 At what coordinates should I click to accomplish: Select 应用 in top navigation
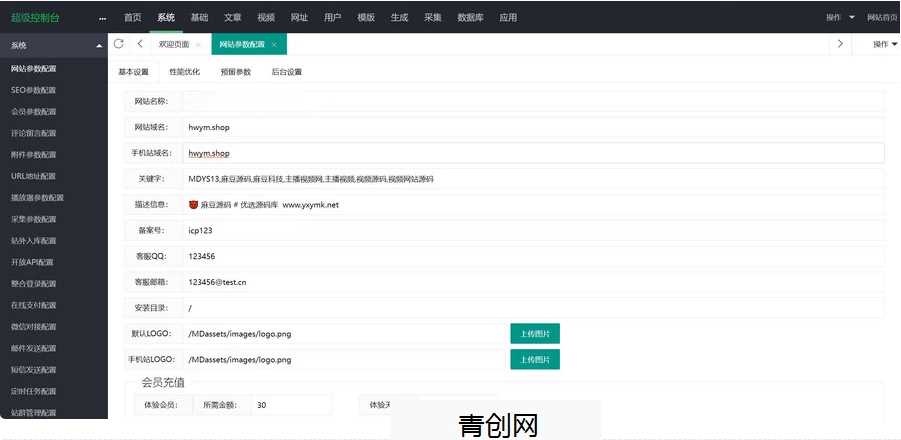click(508, 17)
